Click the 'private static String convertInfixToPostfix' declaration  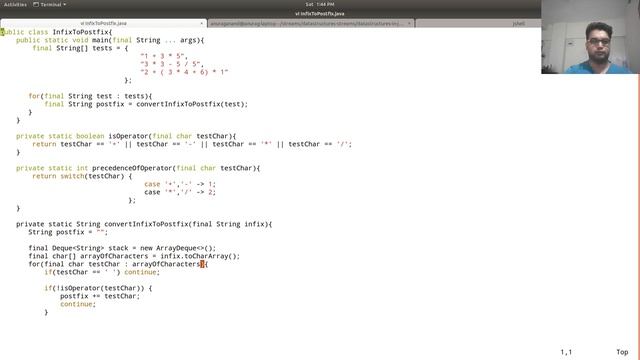[144, 224]
